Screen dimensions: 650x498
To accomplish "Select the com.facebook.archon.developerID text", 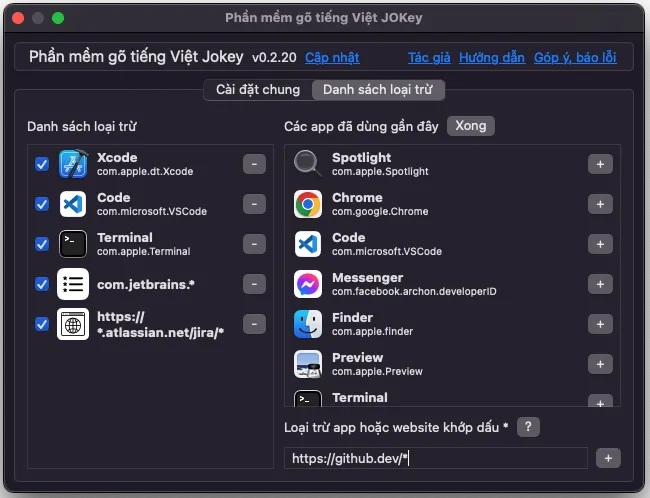I will (414, 292).
